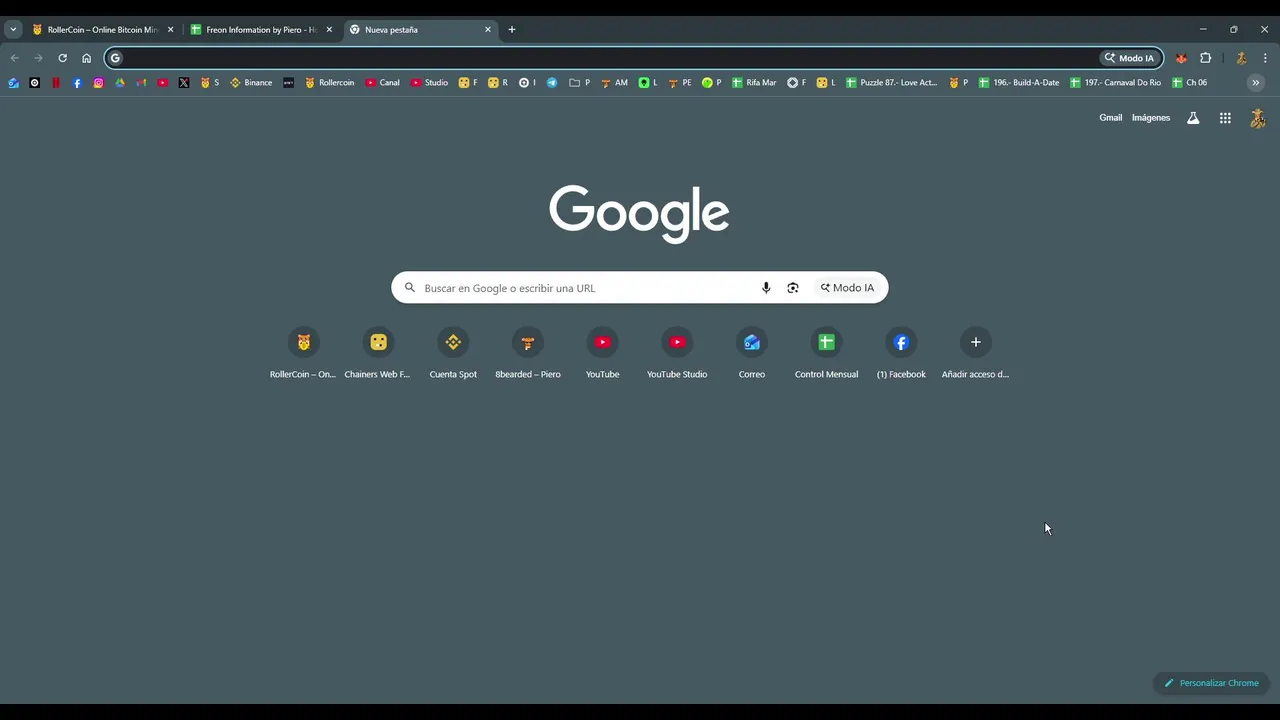Start voice search with microphone icon
1280x720 pixels.
pos(766,288)
